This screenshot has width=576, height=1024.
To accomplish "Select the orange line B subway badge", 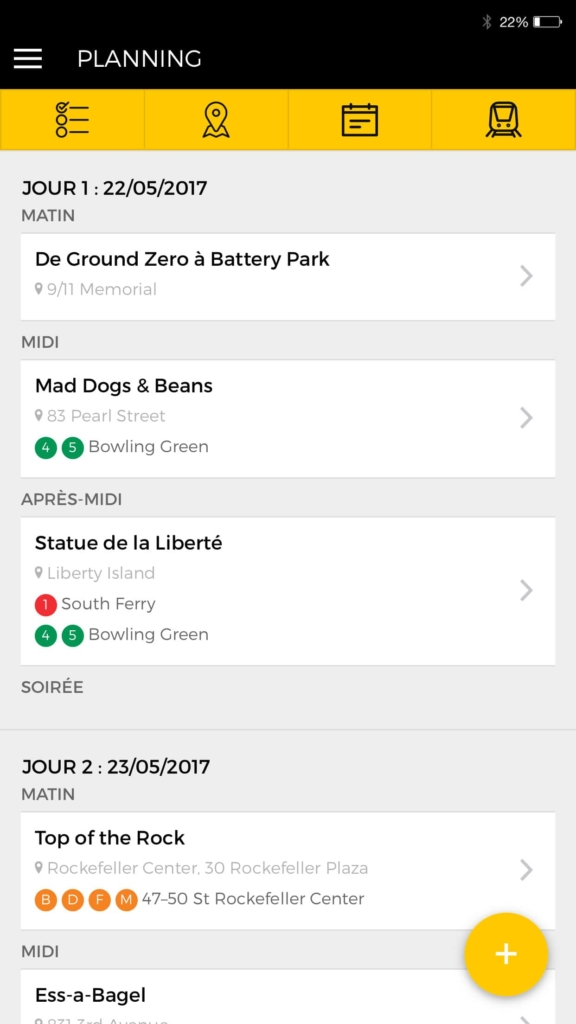I will (45, 899).
